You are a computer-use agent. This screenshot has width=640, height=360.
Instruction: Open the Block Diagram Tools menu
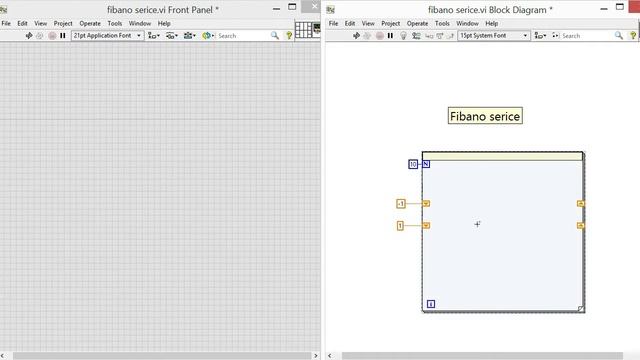point(442,24)
